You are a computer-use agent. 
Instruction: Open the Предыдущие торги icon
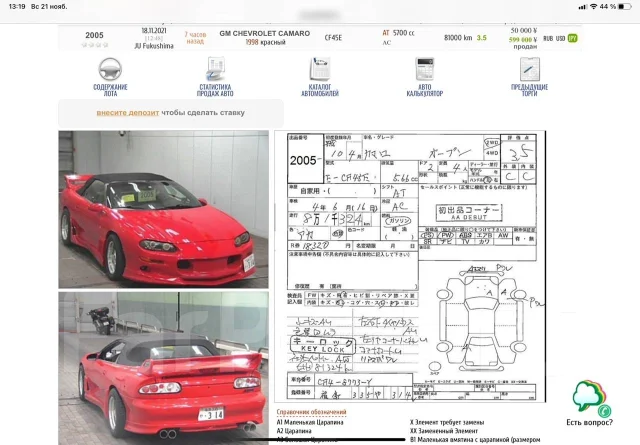coord(530,69)
